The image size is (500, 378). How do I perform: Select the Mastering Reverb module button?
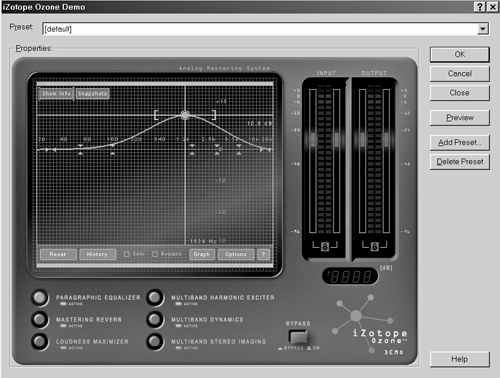click(x=40, y=319)
